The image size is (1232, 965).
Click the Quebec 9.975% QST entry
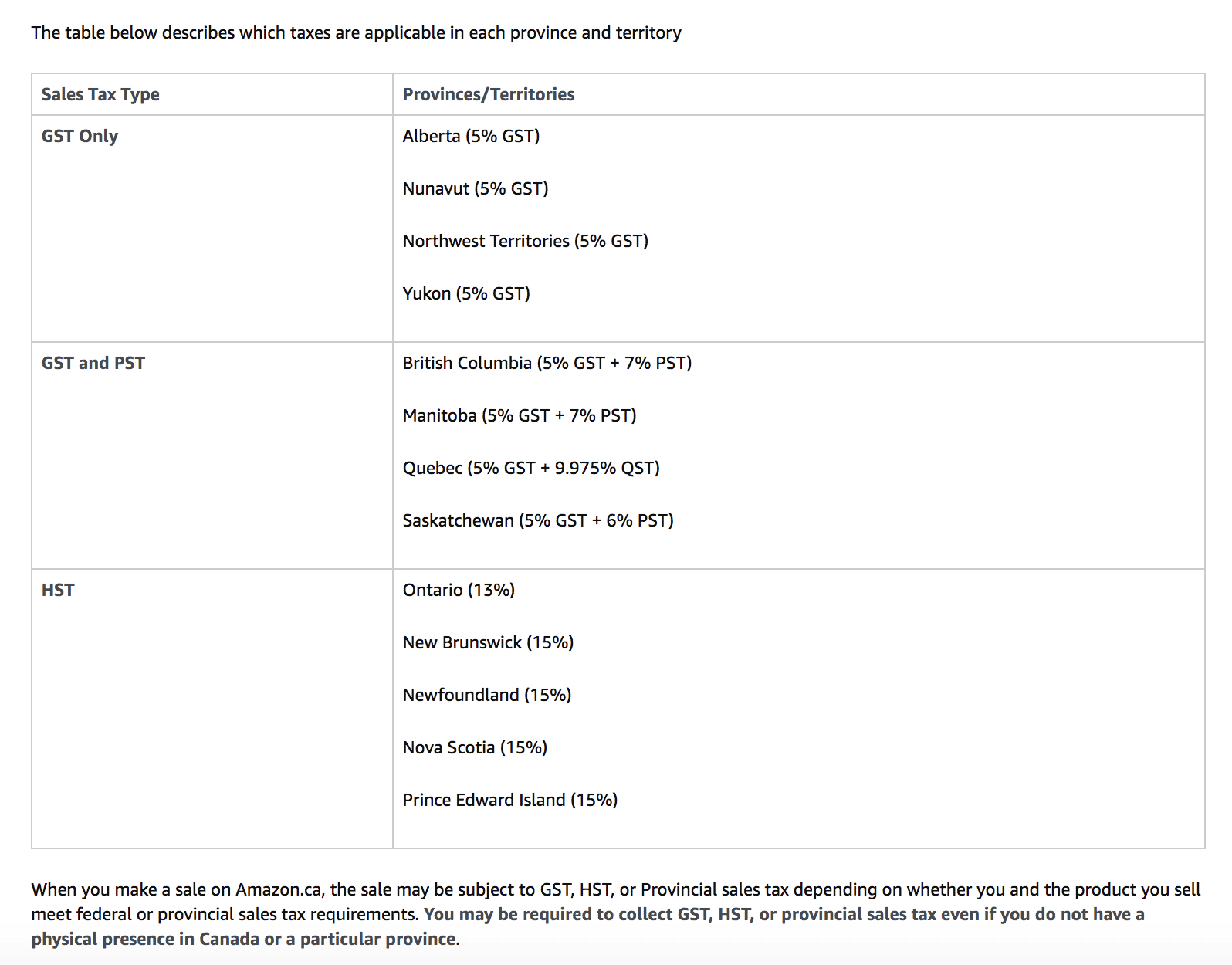tap(531, 468)
